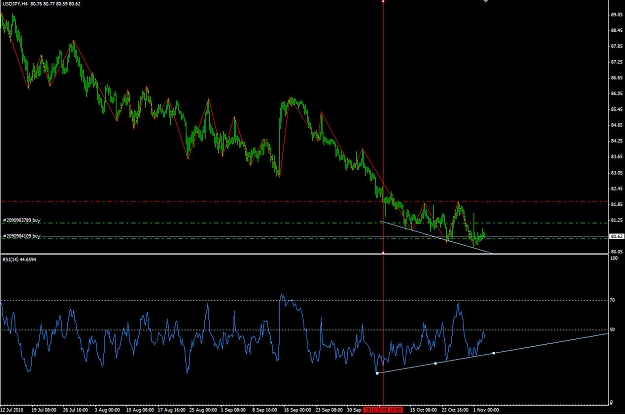Select the RSI trendline's third anchor point
This screenshot has width=625, height=415.
[x=494, y=353]
